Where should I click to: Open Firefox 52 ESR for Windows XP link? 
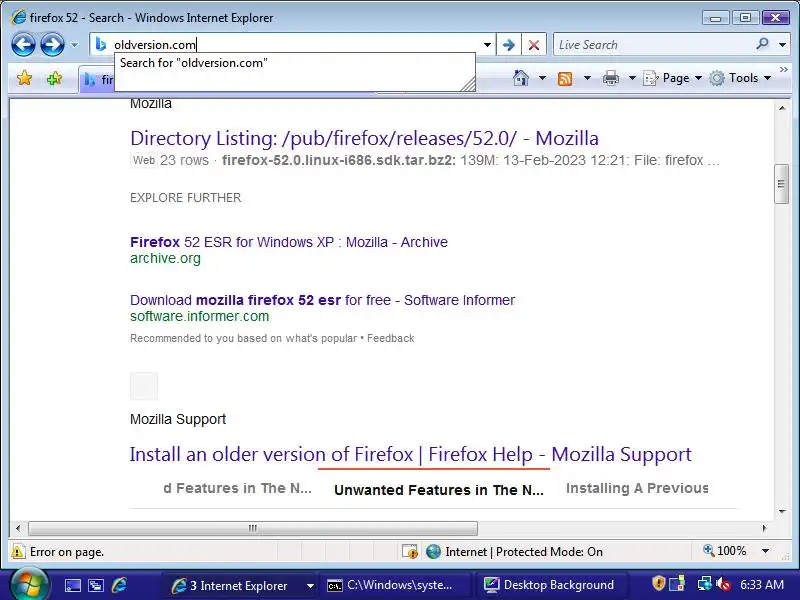[x=289, y=242]
